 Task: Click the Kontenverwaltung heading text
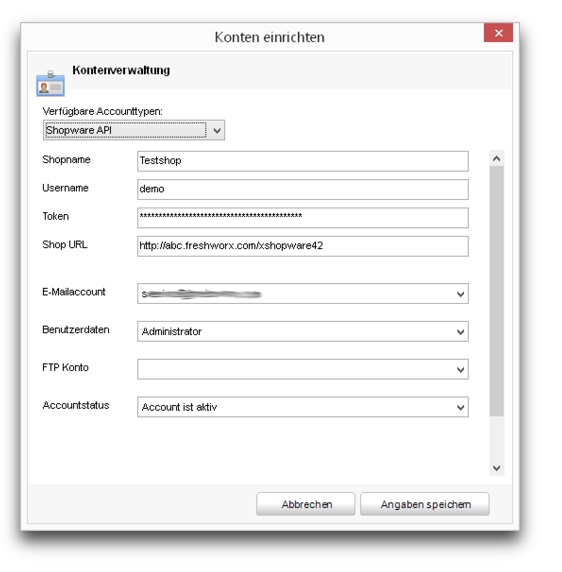coord(121,70)
